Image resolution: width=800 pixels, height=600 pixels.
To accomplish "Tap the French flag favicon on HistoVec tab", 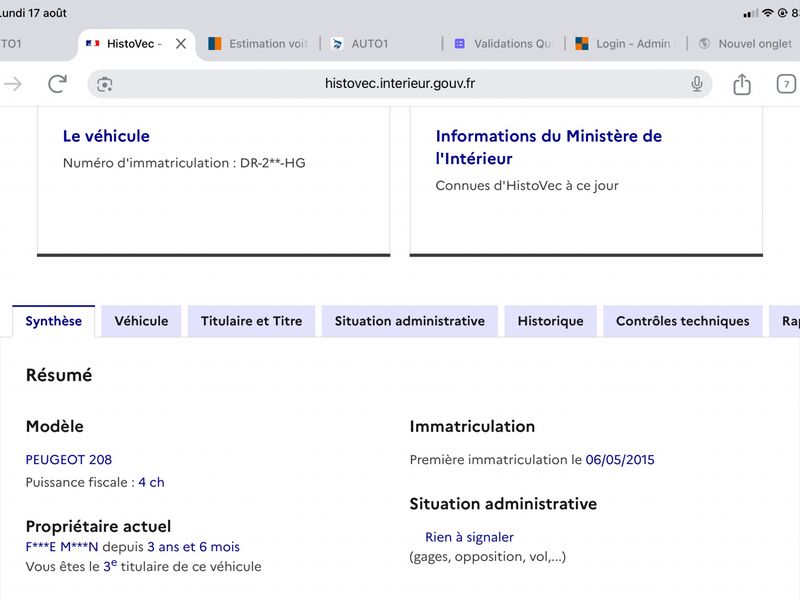I will point(92,43).
